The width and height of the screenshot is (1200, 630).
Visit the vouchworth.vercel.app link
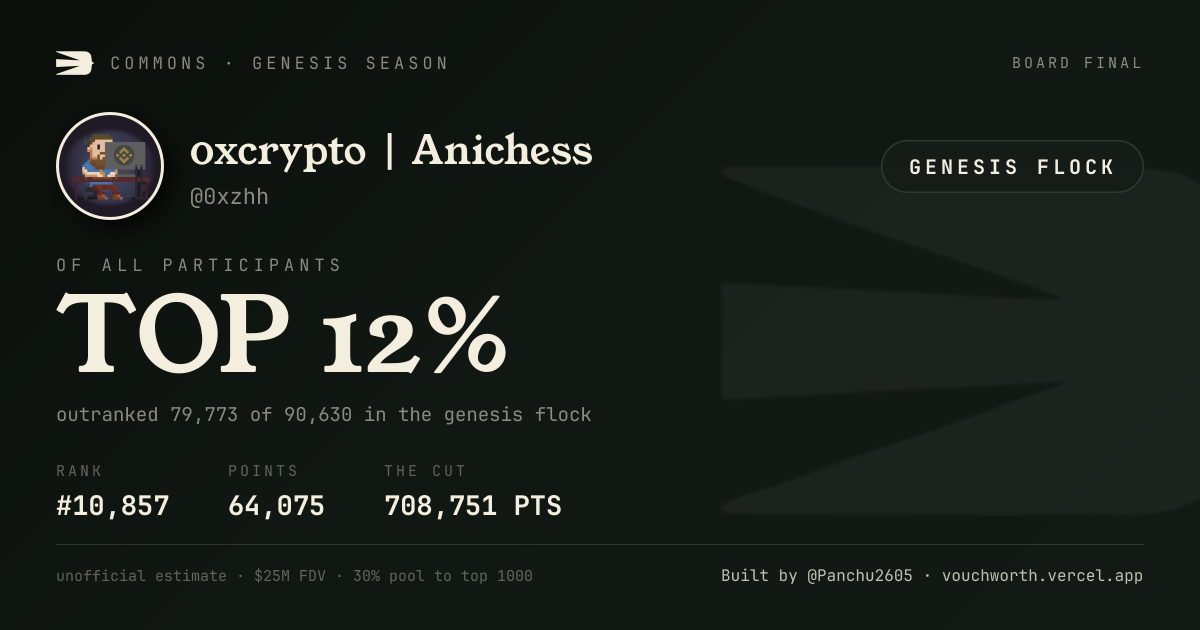[x=1042, y=576]
